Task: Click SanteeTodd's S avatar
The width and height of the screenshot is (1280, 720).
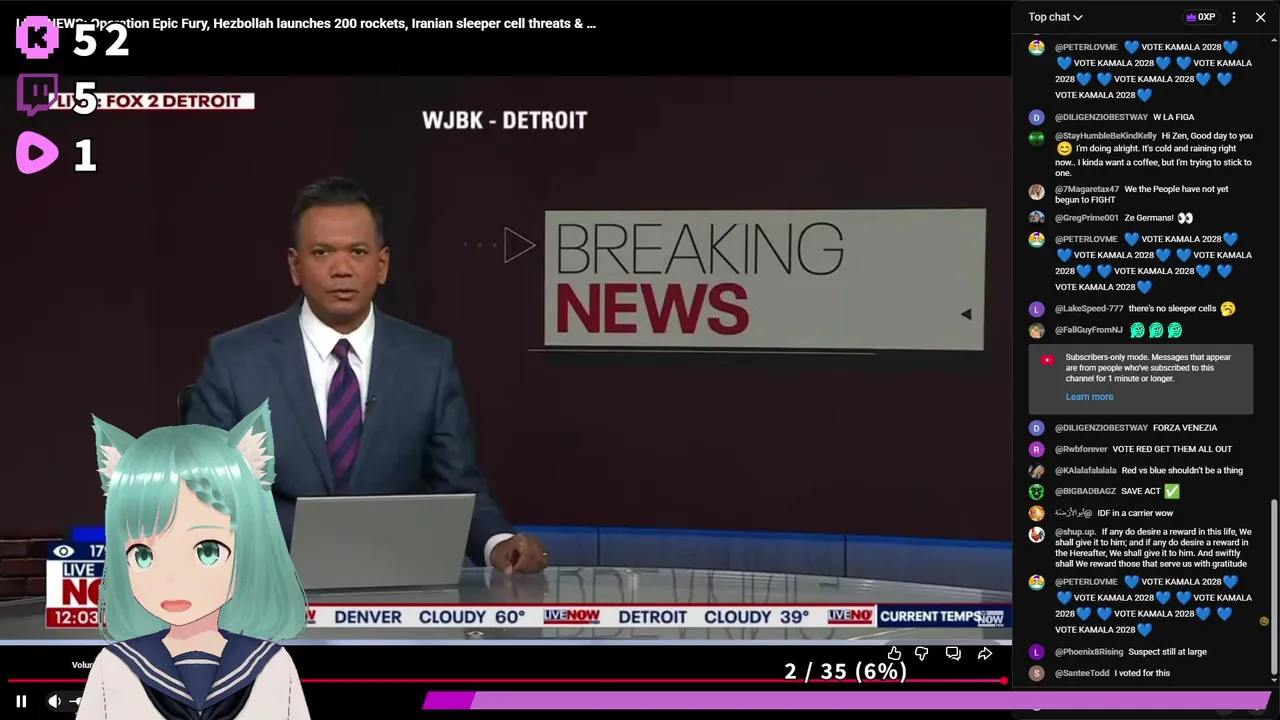Action: 1036,674
